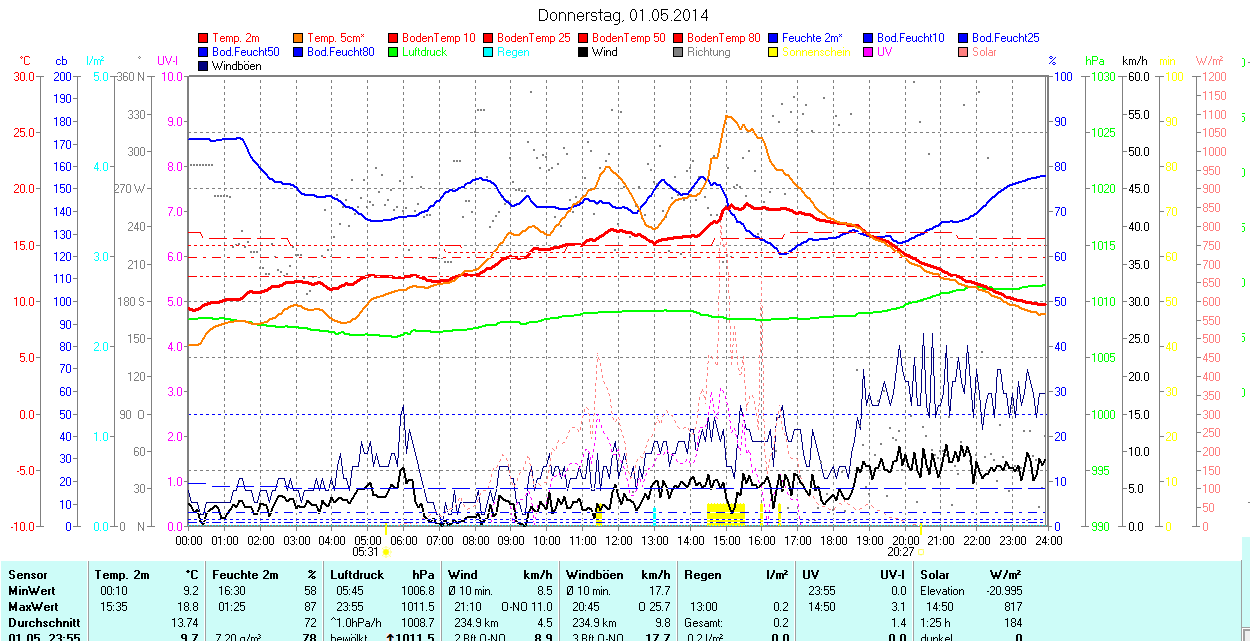Click the Luftdruck column header in table

355,575
